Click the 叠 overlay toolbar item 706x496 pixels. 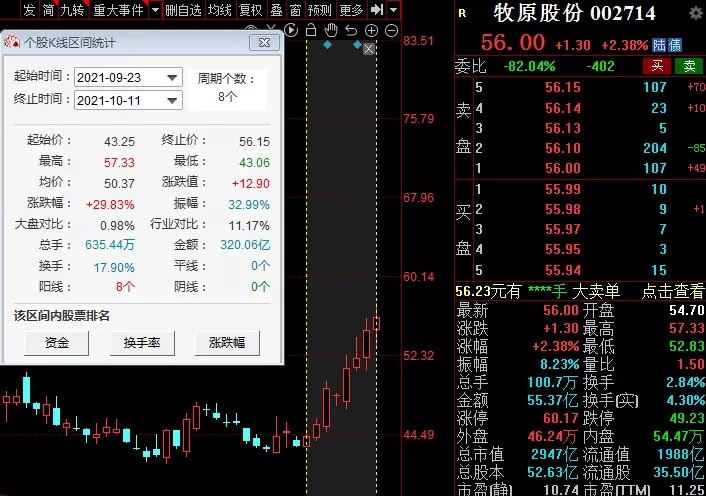click(276, 9)
